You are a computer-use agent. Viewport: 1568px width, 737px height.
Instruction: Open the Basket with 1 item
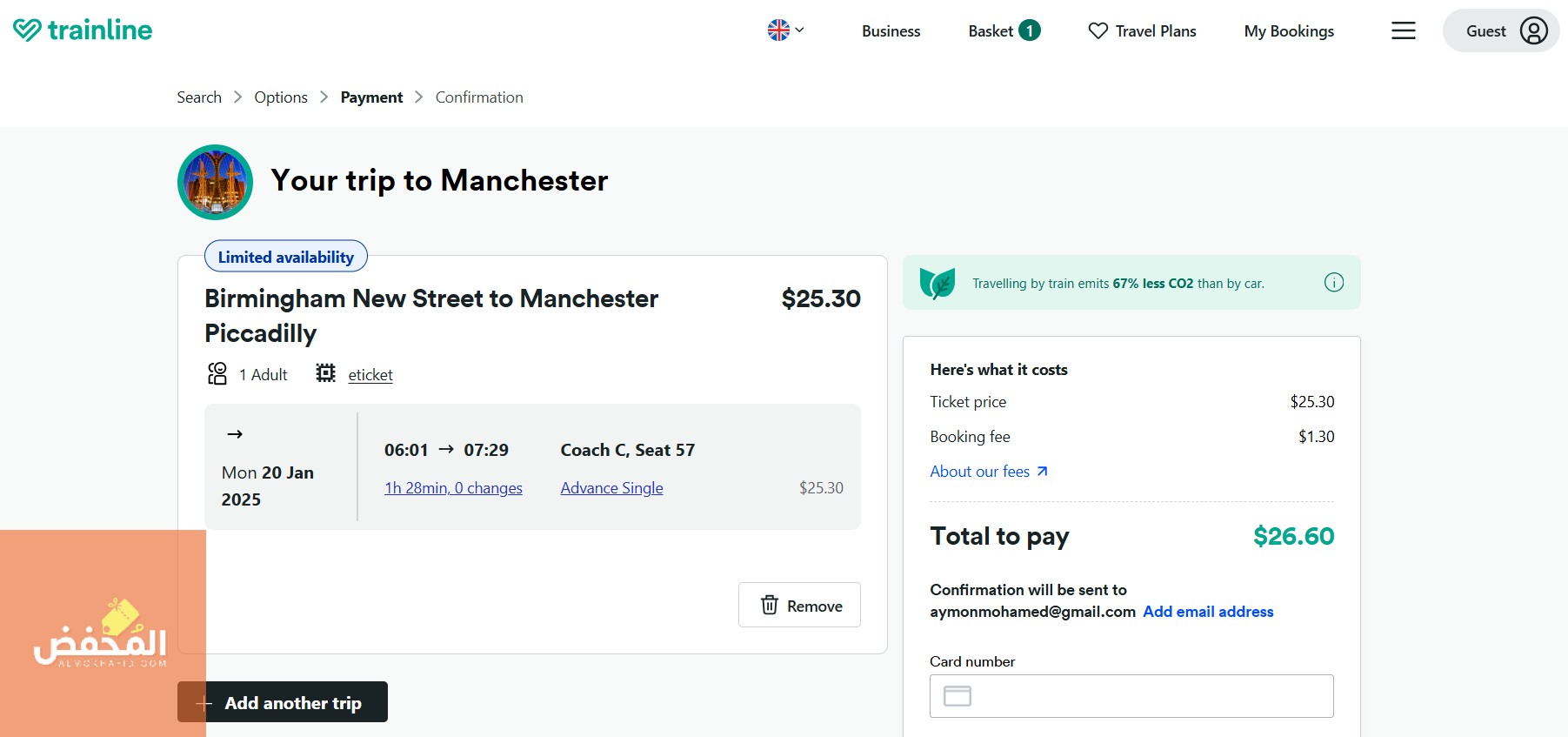pyautogui.click(x=1004, y=30)
